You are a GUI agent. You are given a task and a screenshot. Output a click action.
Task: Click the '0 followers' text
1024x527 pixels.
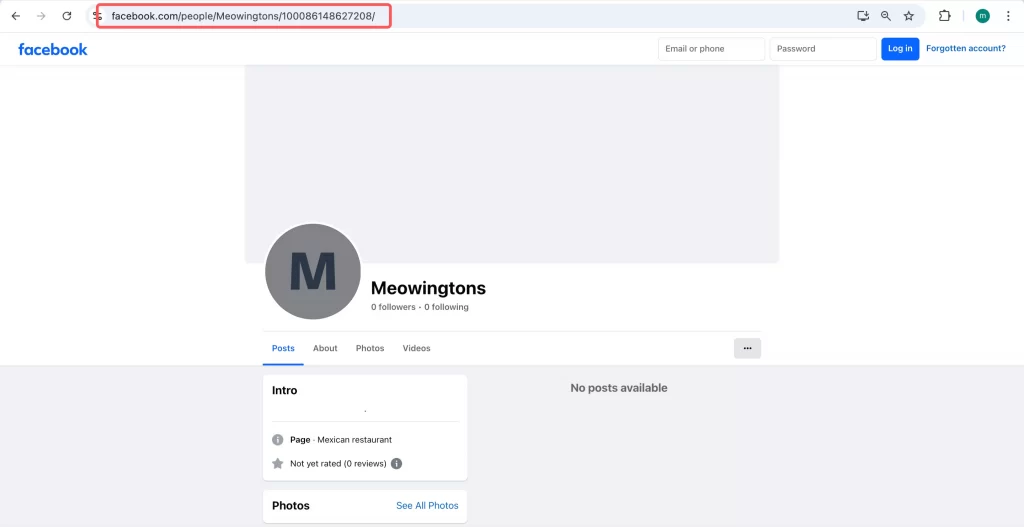[x=393, y=307]
